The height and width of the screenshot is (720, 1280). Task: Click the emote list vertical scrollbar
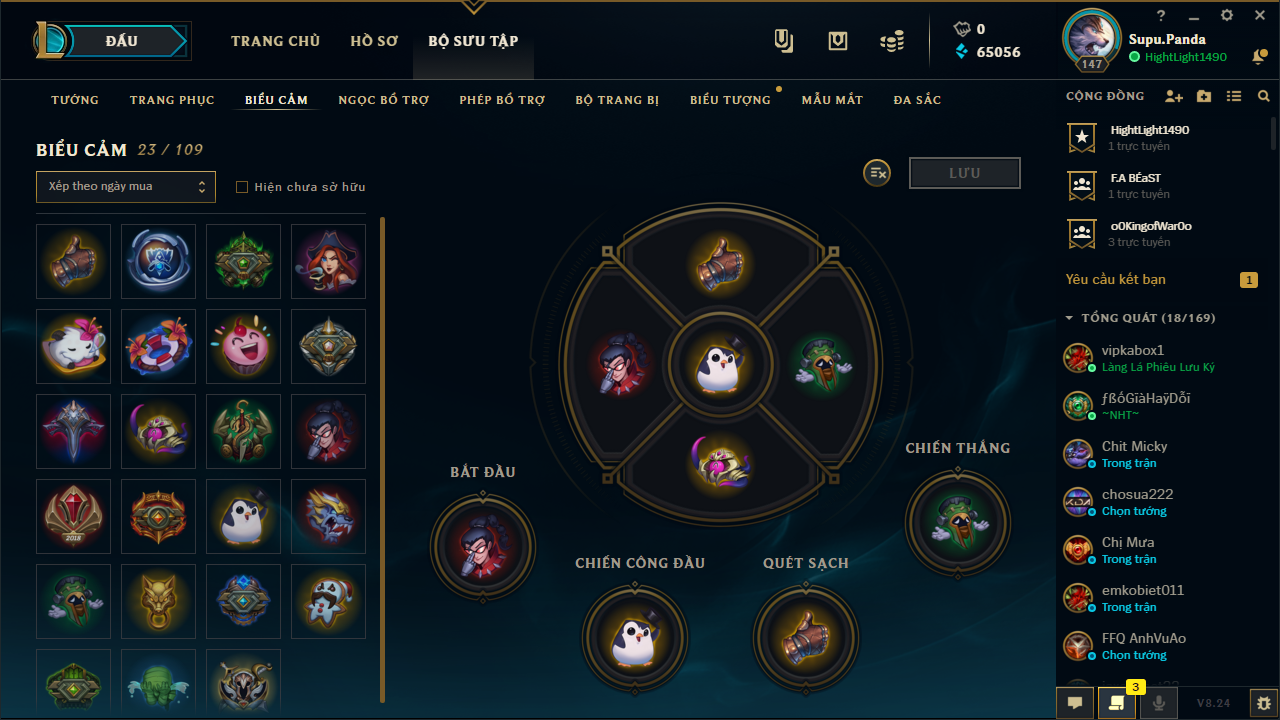tap(382, 460)
